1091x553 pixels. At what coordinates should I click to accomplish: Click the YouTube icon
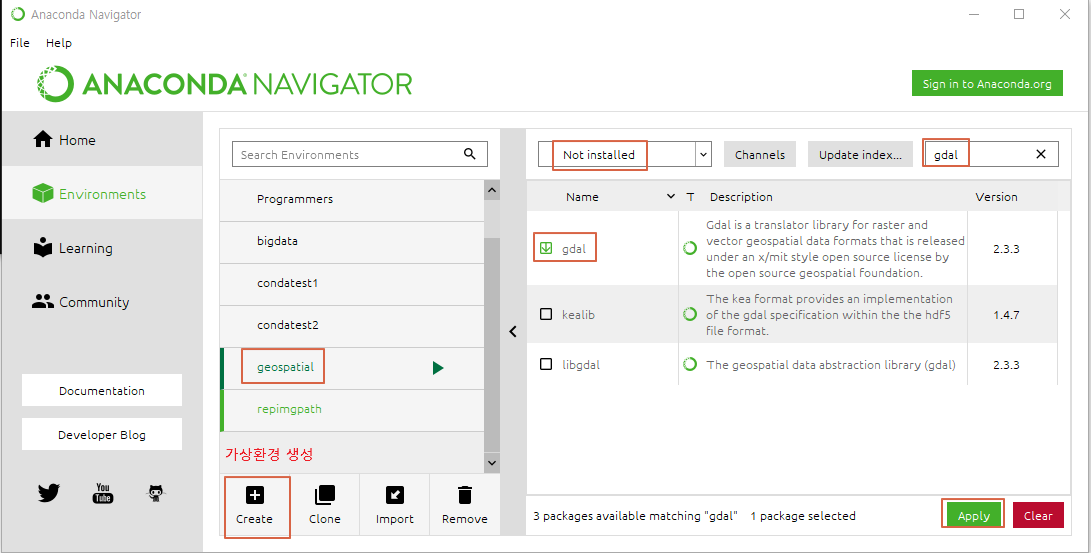103,493
